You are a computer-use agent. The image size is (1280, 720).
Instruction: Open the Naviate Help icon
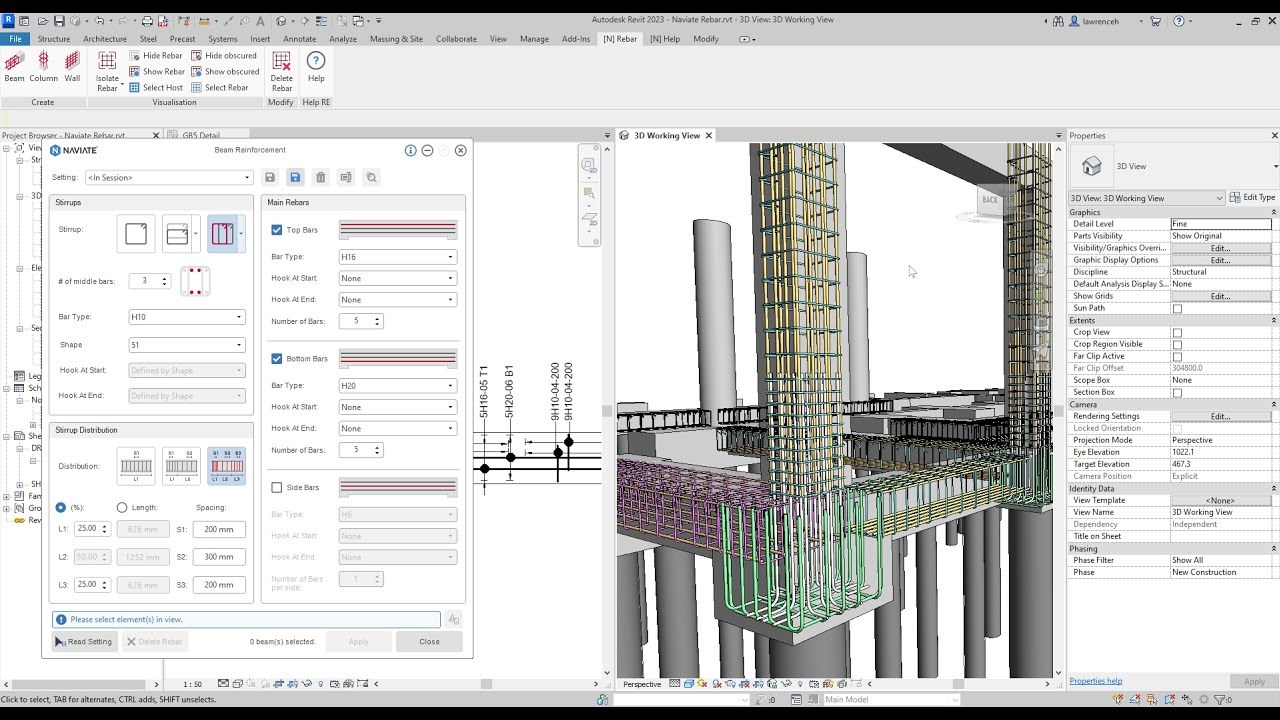click(316, 66)
